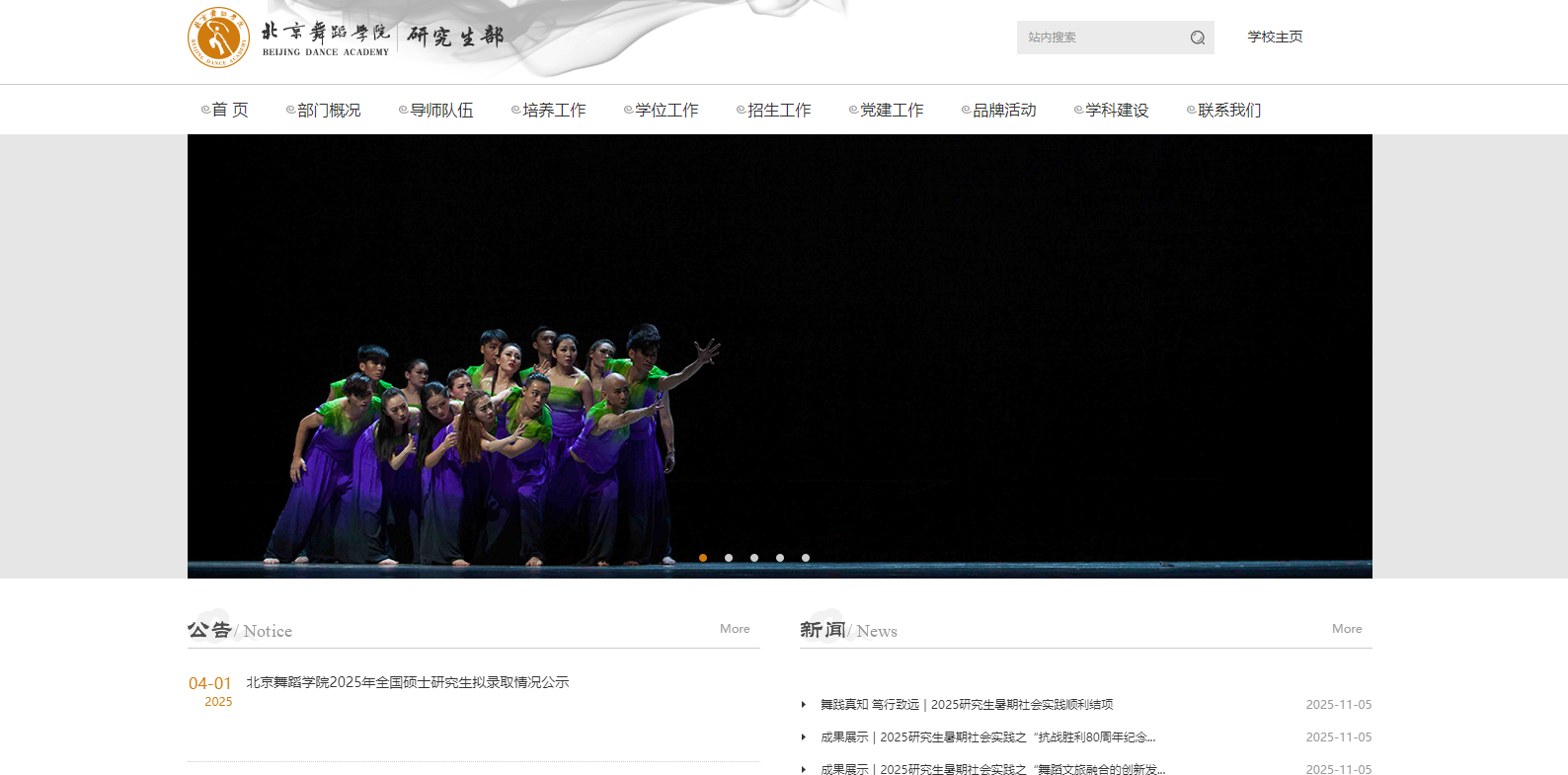This screenshot has height=775, width=1568.
Task: Open the 学位工作 menu
Action: 666,110
